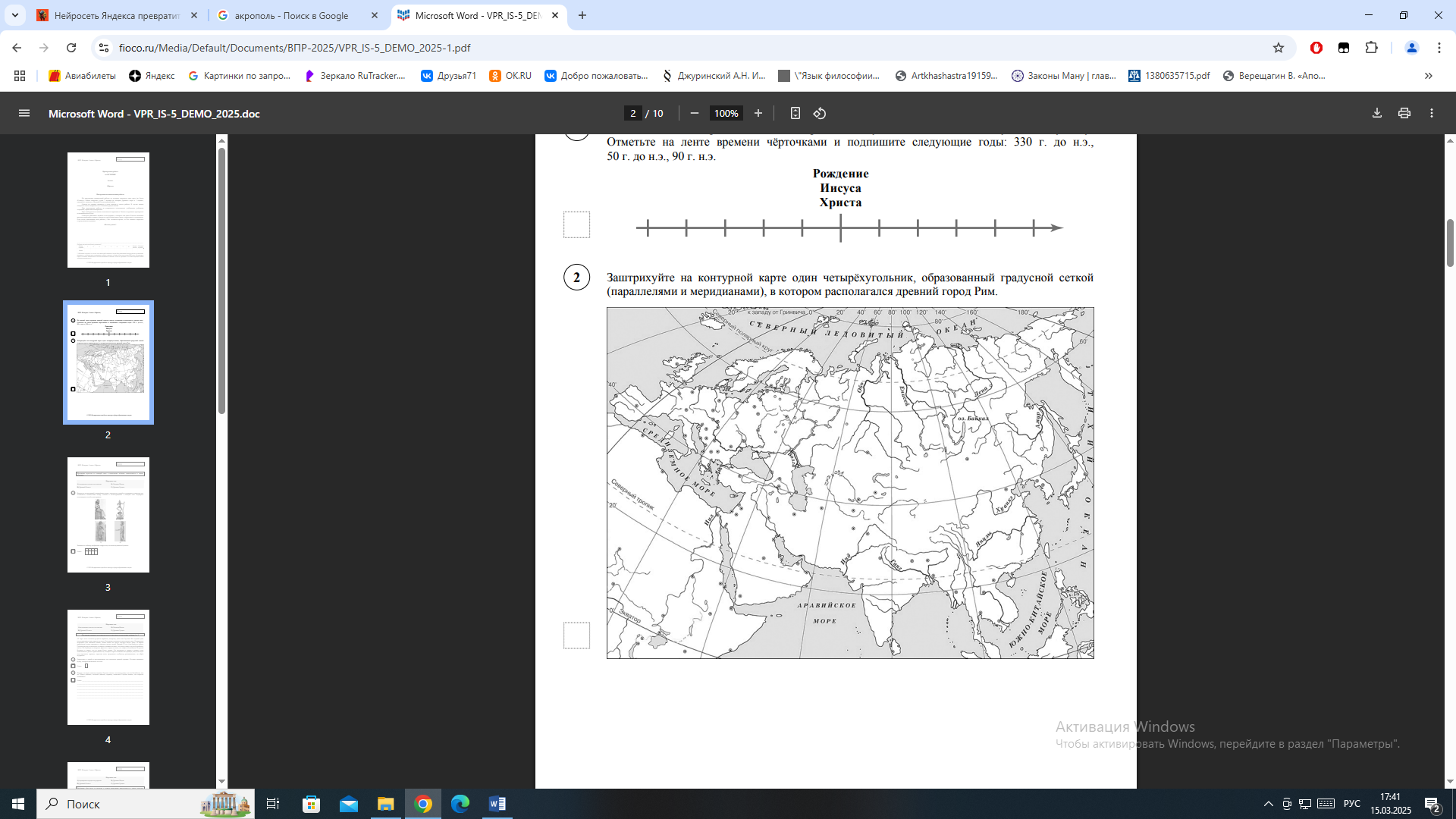The image size is (1456, 819).
Task: Open the Джуринский А.Н. bookmark
Action: click(x=714, y=76)
